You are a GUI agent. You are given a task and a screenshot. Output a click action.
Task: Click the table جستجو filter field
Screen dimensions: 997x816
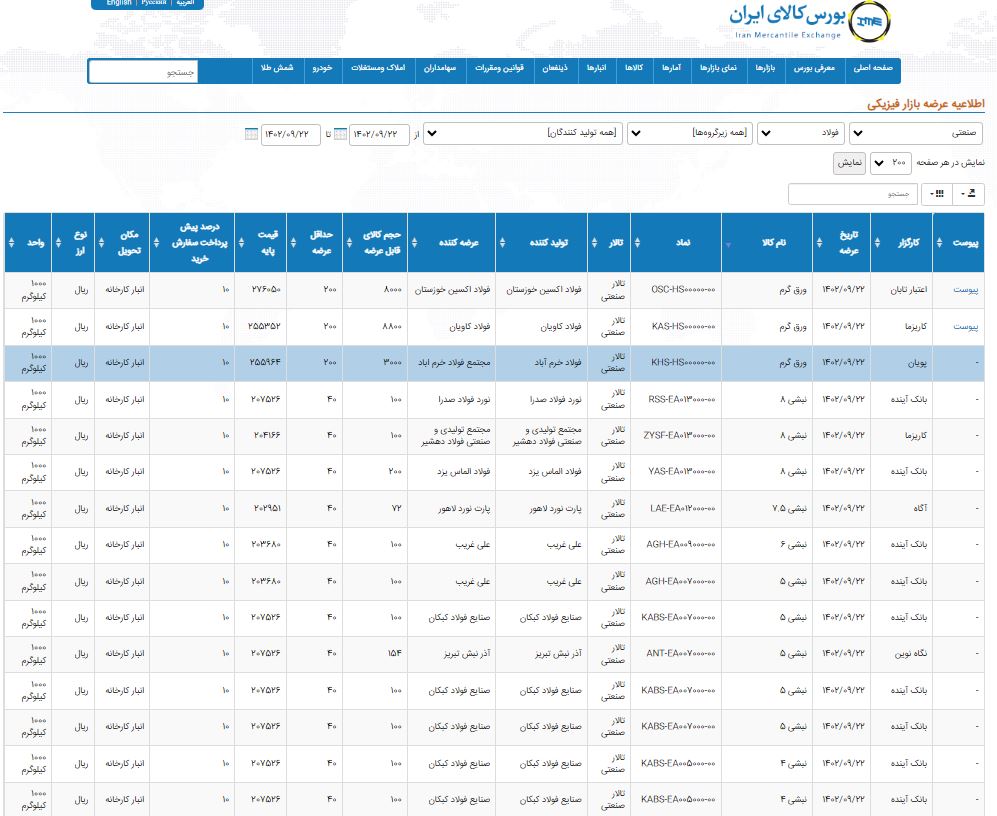[x=853, y=194]
